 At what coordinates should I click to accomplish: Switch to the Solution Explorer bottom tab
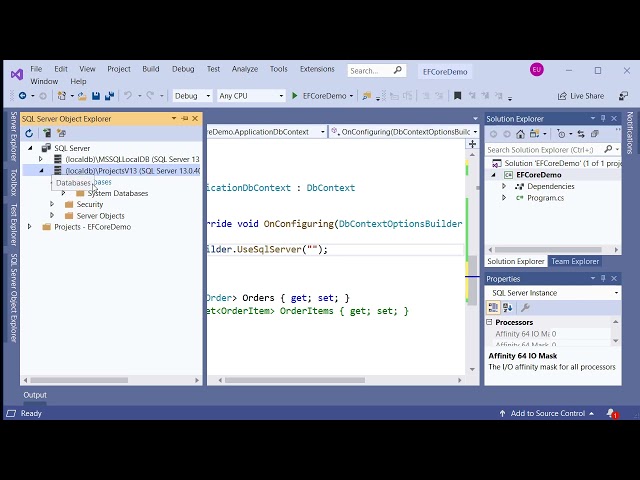click(x=516, y=261)
